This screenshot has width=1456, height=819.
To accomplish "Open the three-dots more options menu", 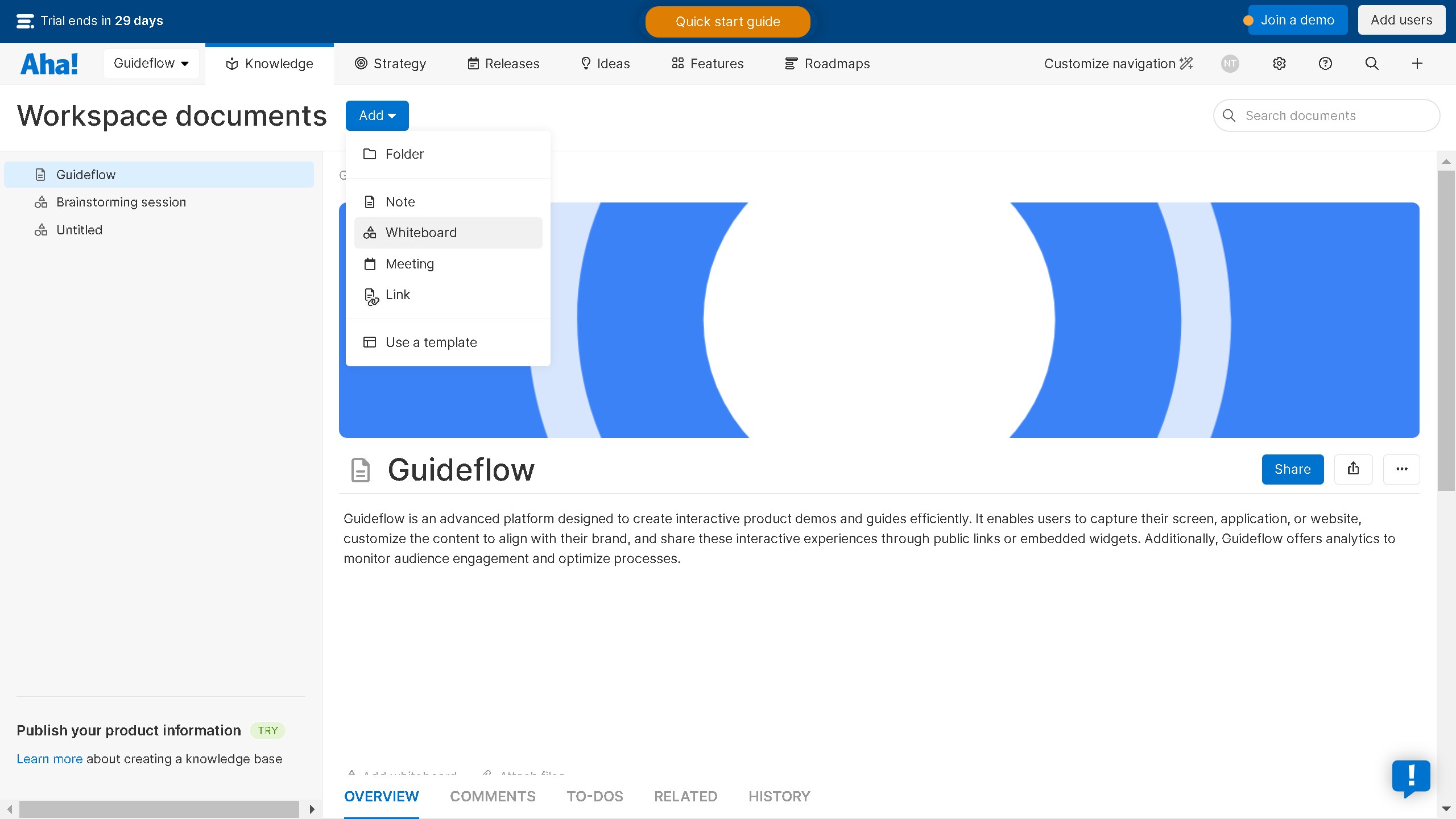I will 1401,469.
